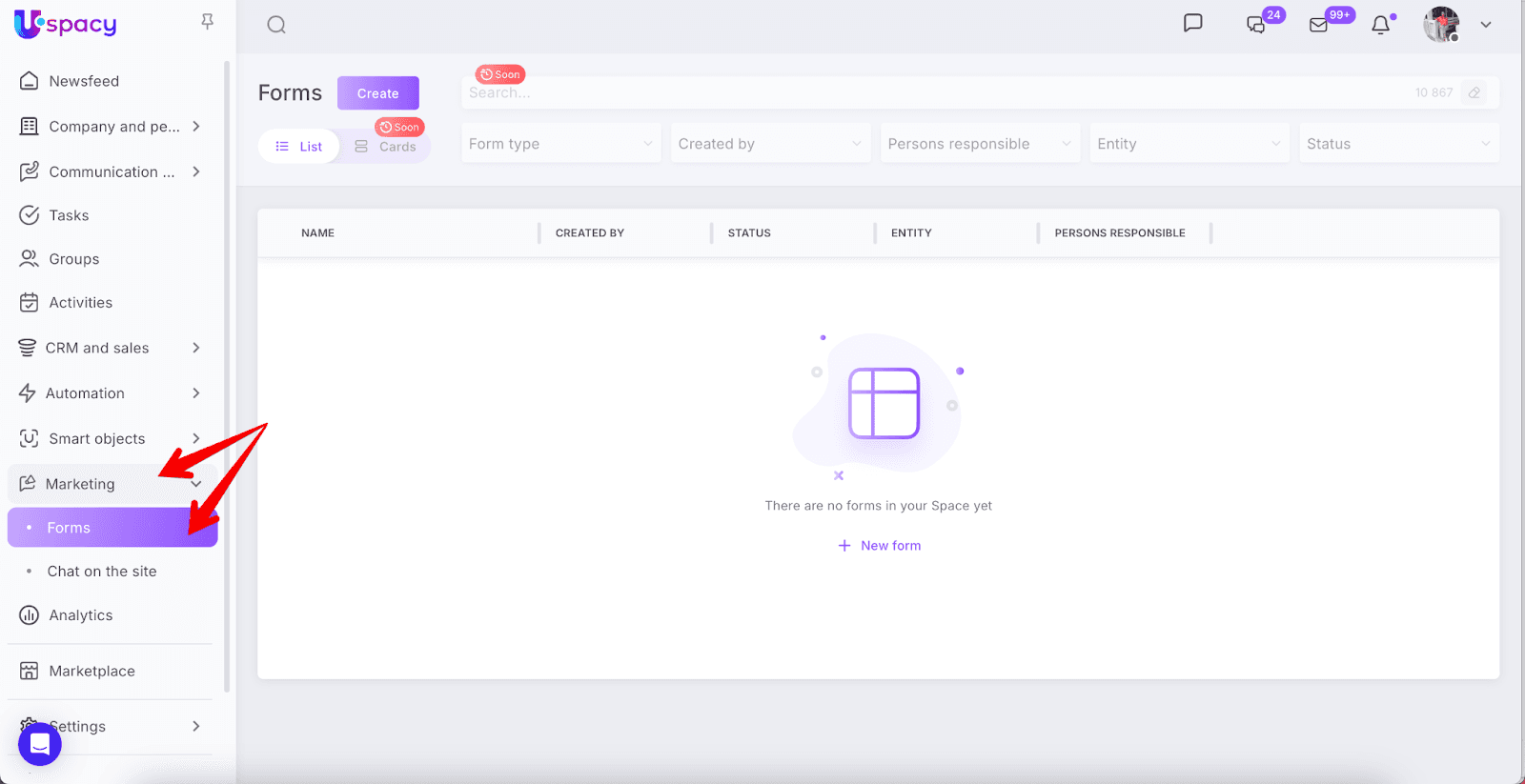1525x784 pixels.
Task: Open the support chat widget bubble
Action: coord(40,743)
